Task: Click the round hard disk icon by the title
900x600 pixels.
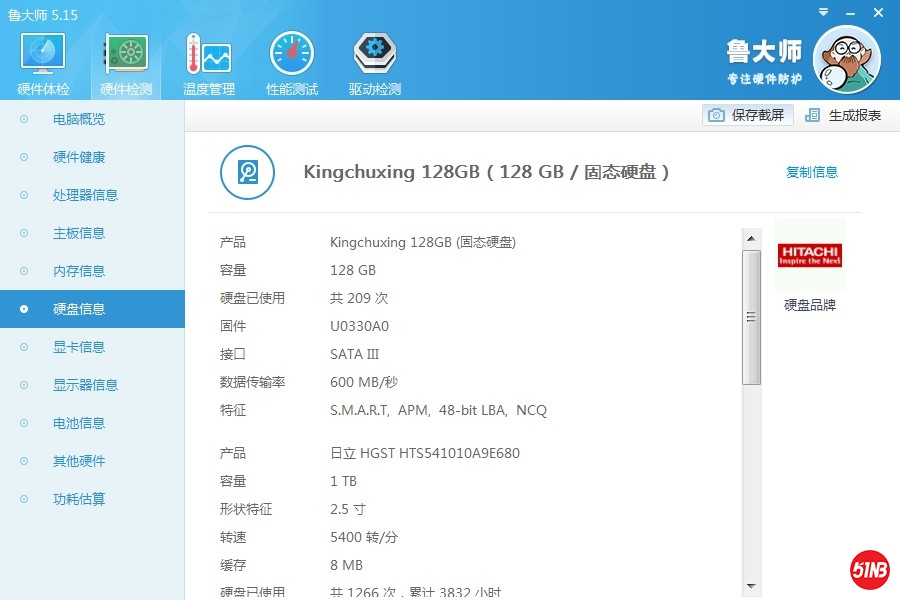Action: click(x=247, y=172)
